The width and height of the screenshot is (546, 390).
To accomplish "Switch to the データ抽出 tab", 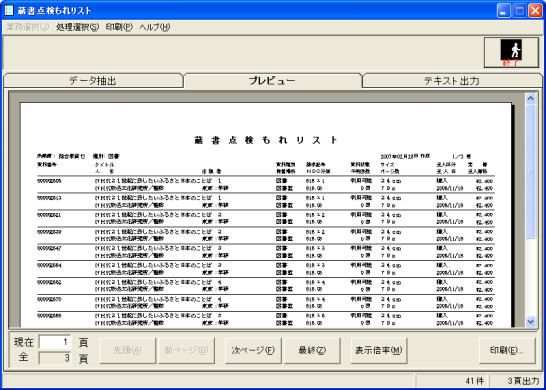I will (x=93, y=81).
